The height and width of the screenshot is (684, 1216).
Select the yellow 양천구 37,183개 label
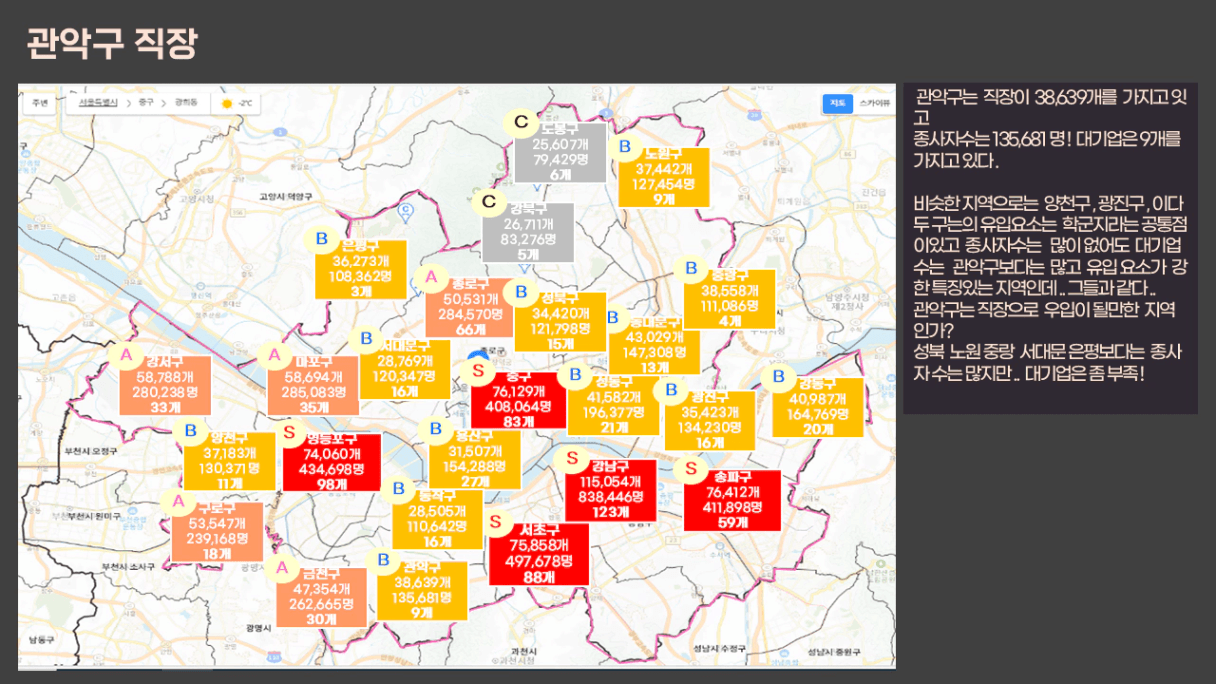(x=229, y=461)
